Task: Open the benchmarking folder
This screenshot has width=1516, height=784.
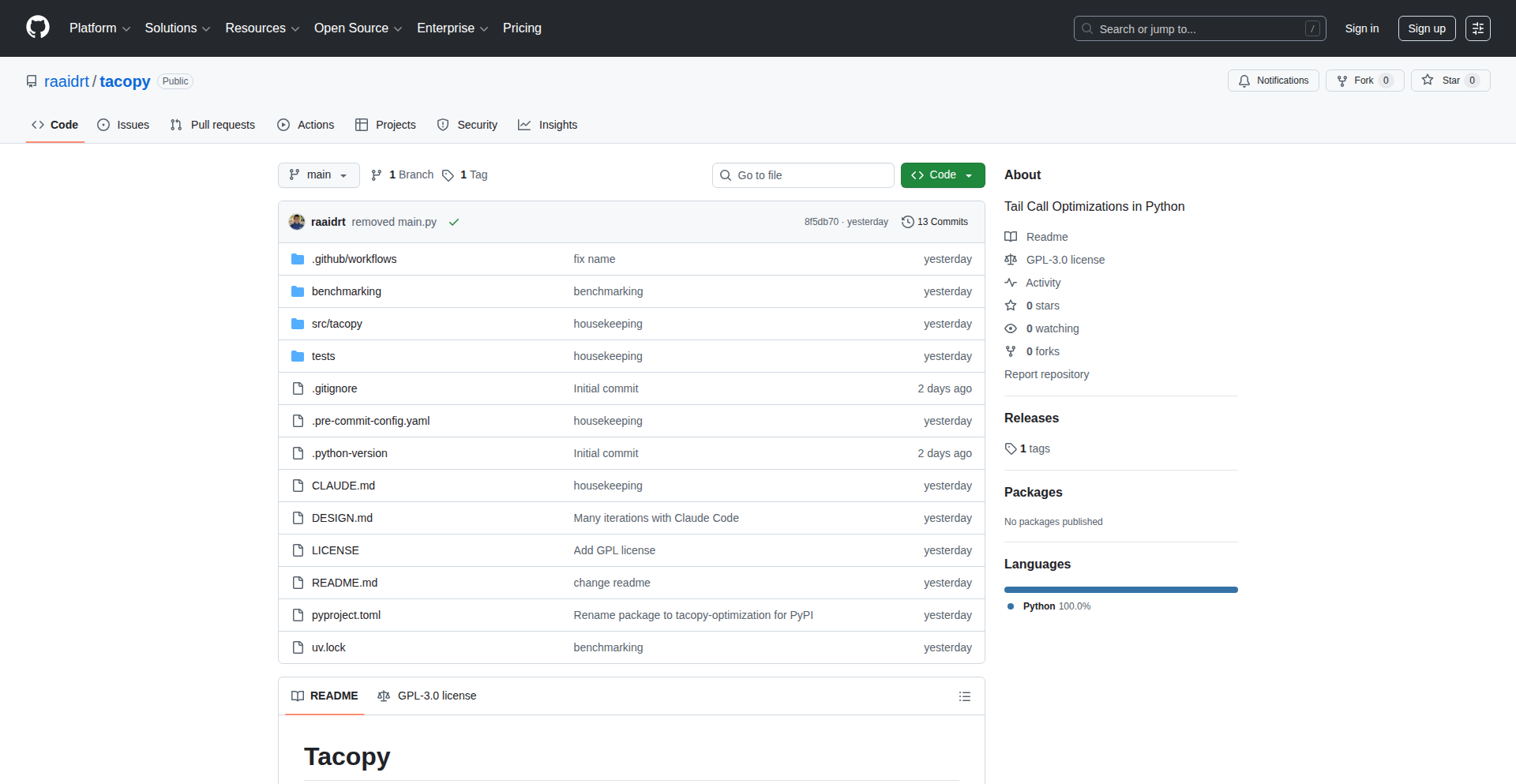Action: [x=346, y=291]
